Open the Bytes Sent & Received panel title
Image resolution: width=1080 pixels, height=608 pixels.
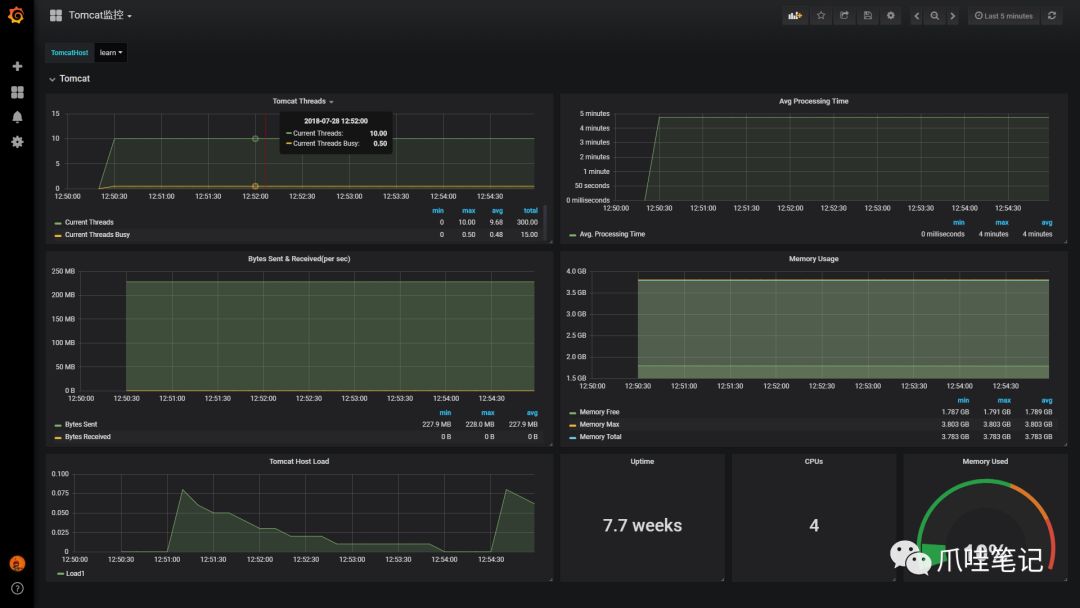tap(299, 259)
